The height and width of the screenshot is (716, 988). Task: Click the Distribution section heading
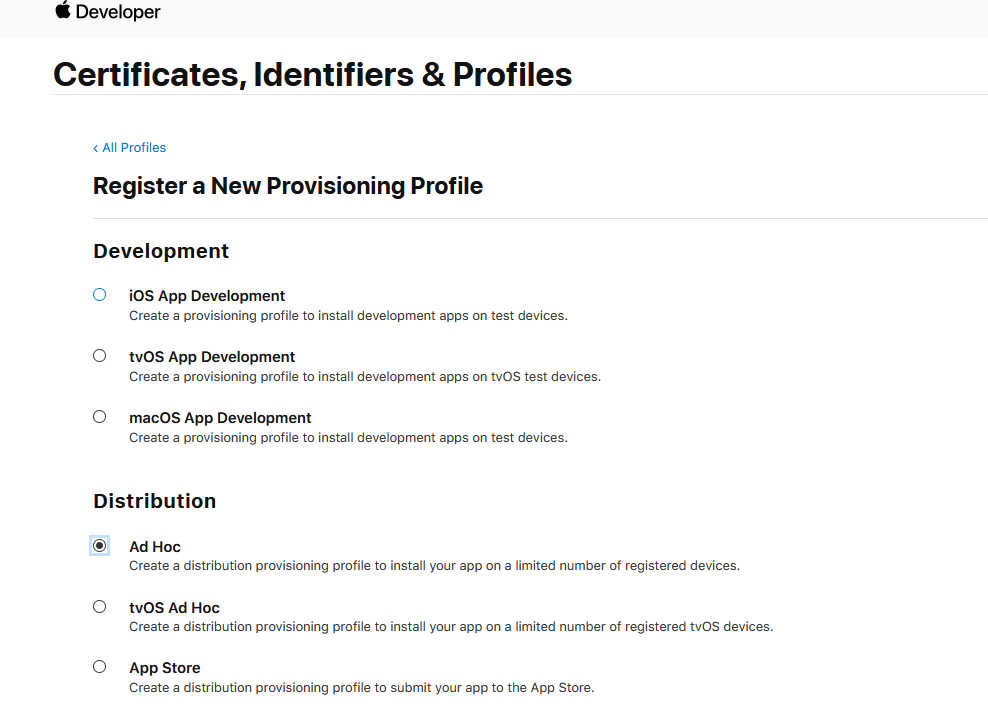click(154, 501)
